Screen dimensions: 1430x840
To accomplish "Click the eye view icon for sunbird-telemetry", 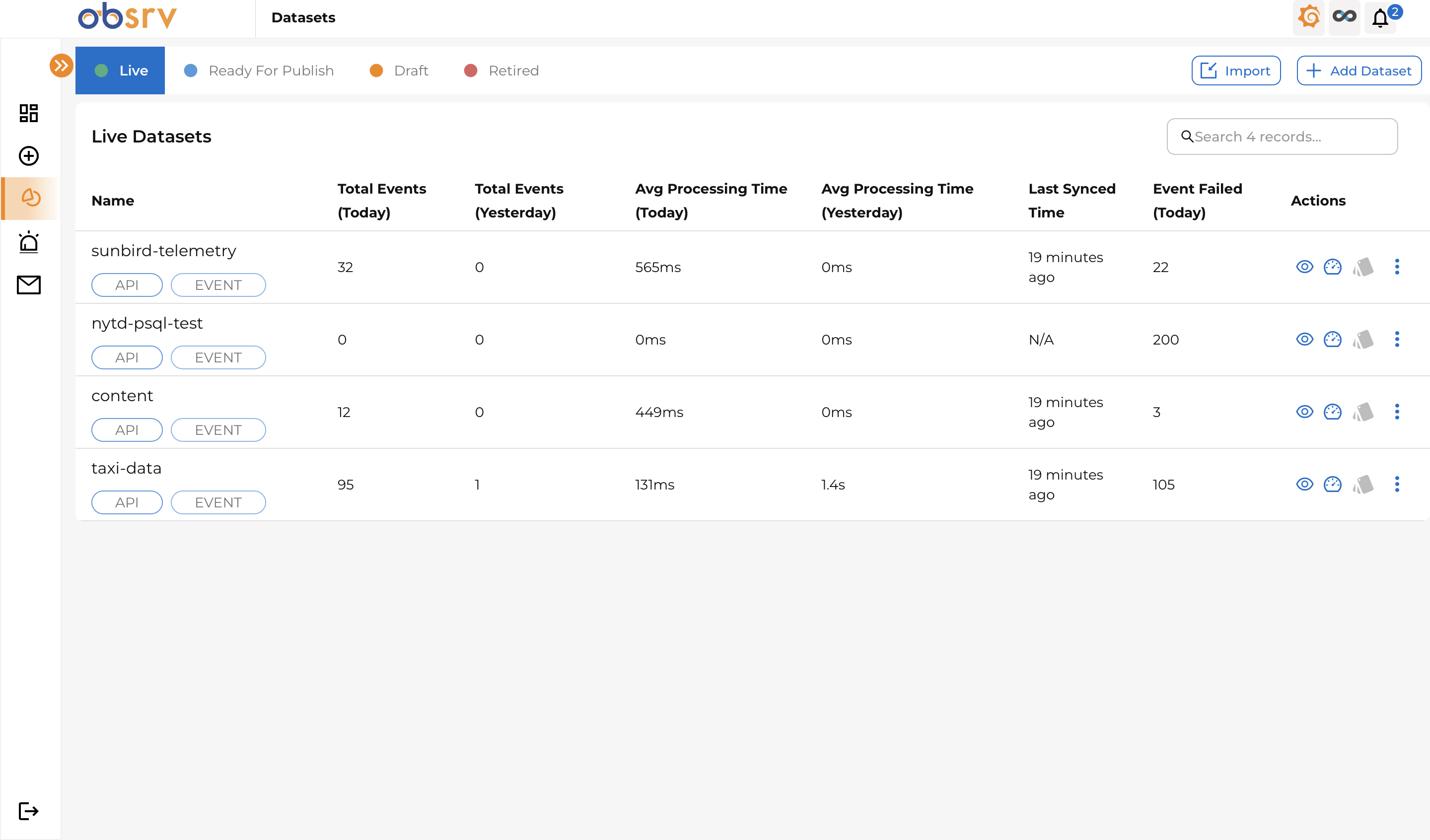I will 1304,267.
